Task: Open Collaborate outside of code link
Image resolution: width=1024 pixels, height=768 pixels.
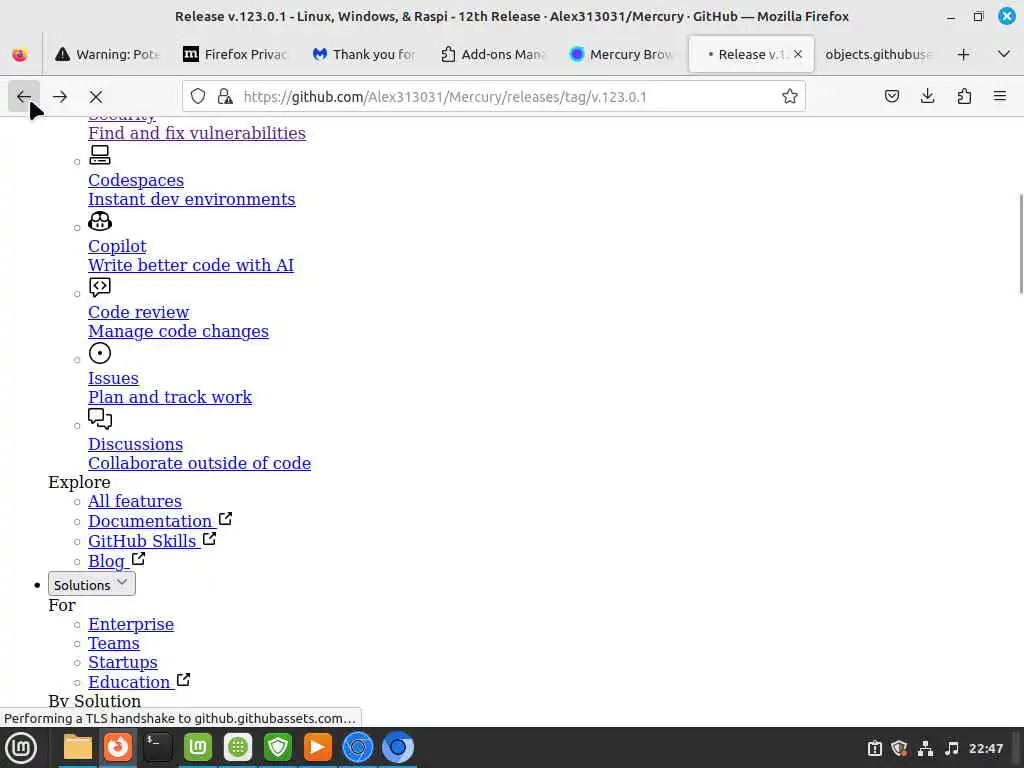Action: (199, 463)
